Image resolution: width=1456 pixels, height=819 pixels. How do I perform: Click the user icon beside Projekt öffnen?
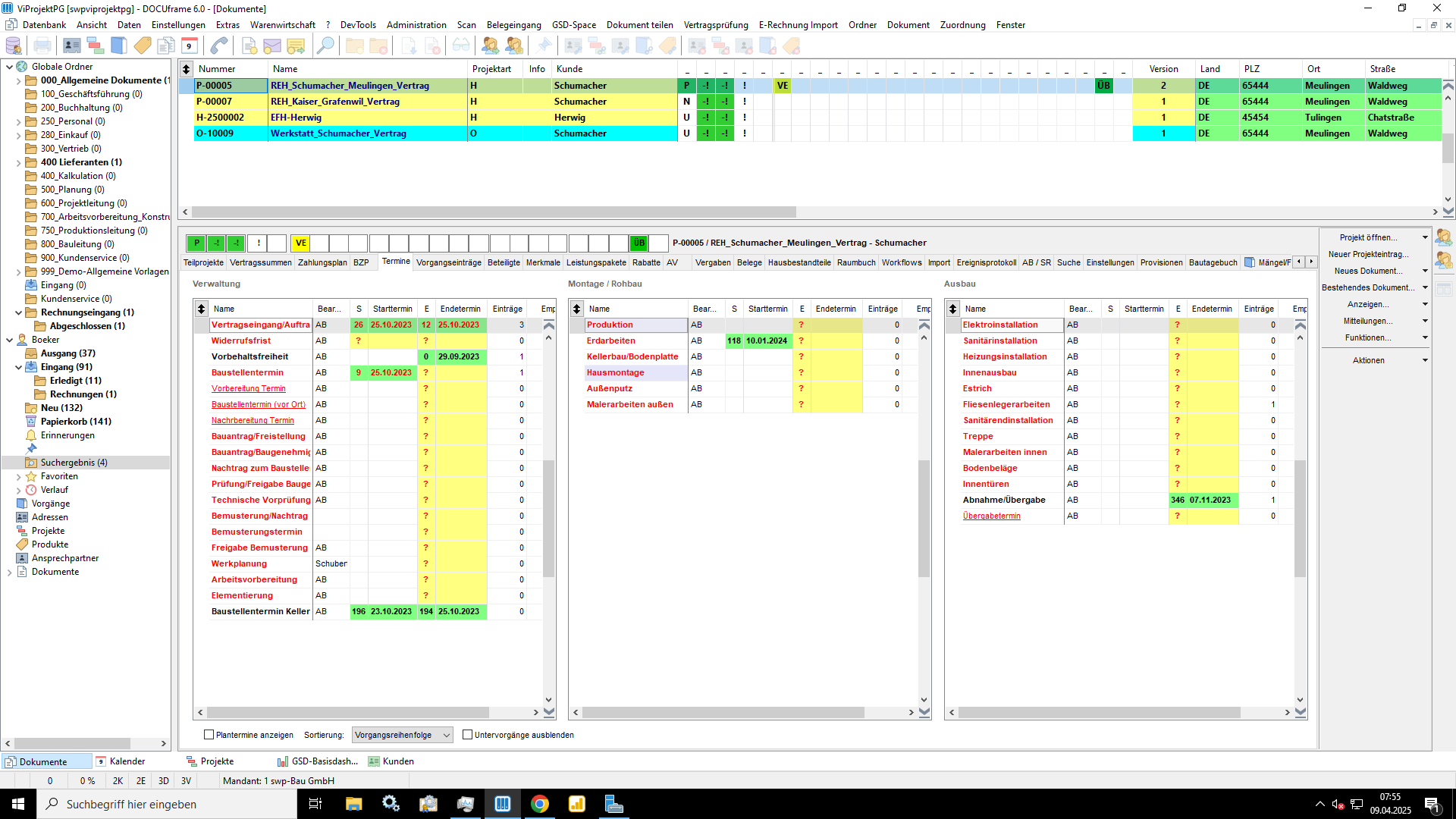1444,237
